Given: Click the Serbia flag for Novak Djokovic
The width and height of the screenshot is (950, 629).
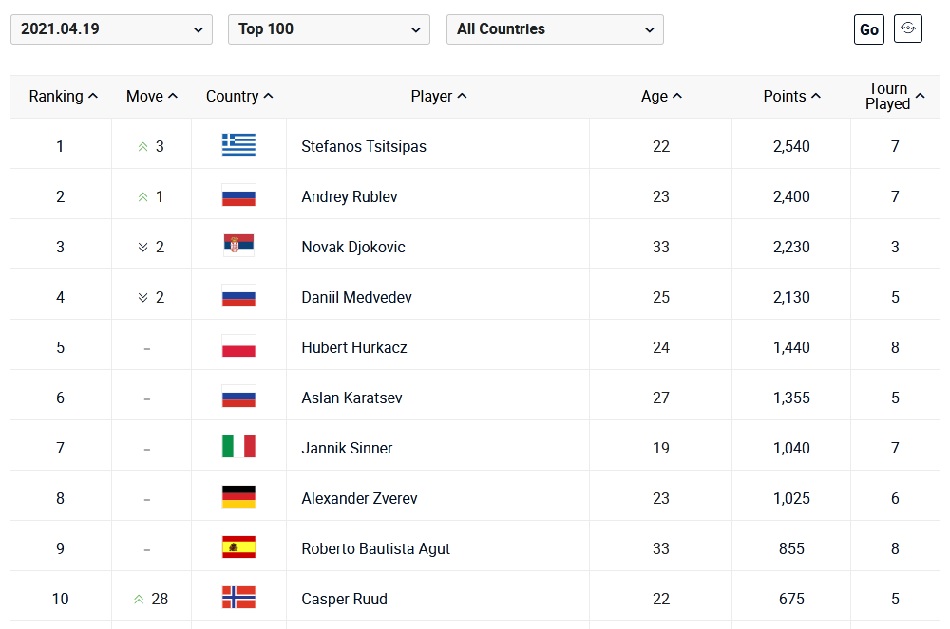Looking at the screenshot, I should pos(239,244).
